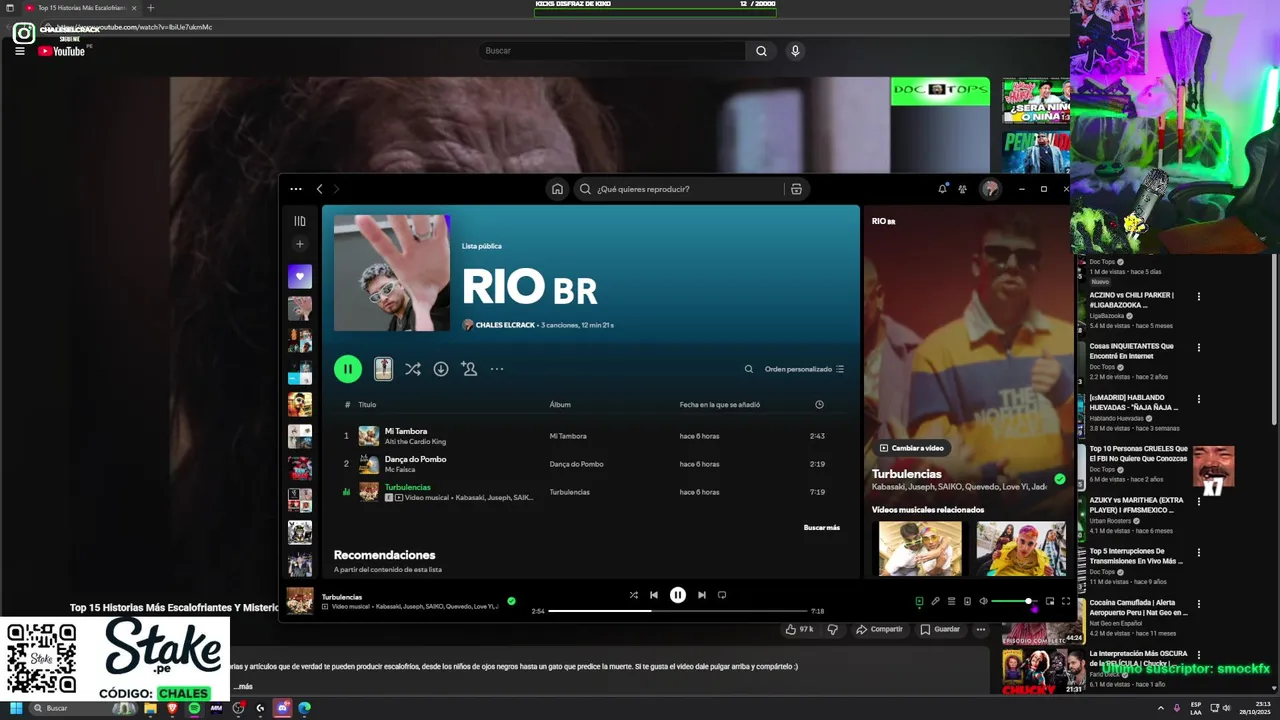Seek on the song progress bar
Viewport: 1280px width, 720px height.
678,611
